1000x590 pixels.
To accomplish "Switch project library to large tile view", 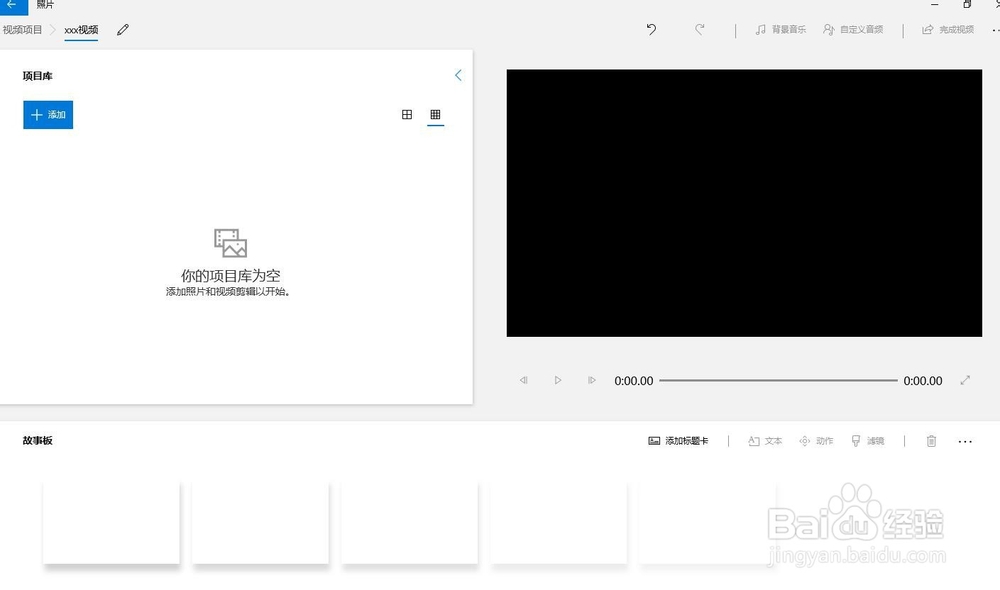I will point(407,114).
